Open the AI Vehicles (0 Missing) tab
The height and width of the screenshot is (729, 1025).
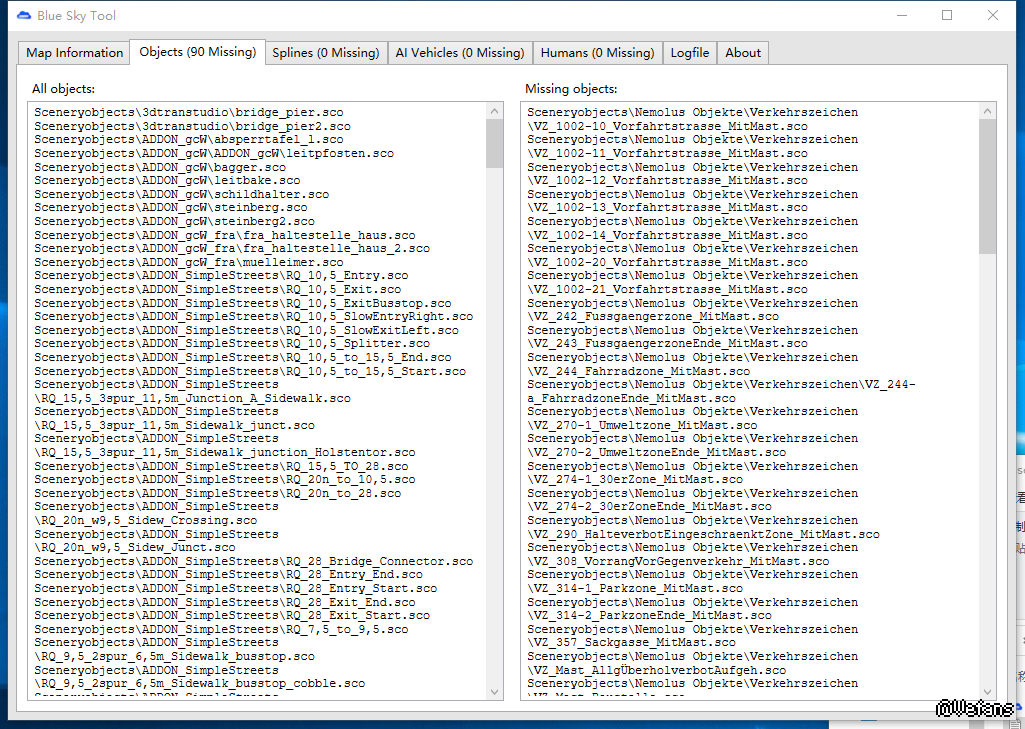pyautogui.click(x=459, y=53)
